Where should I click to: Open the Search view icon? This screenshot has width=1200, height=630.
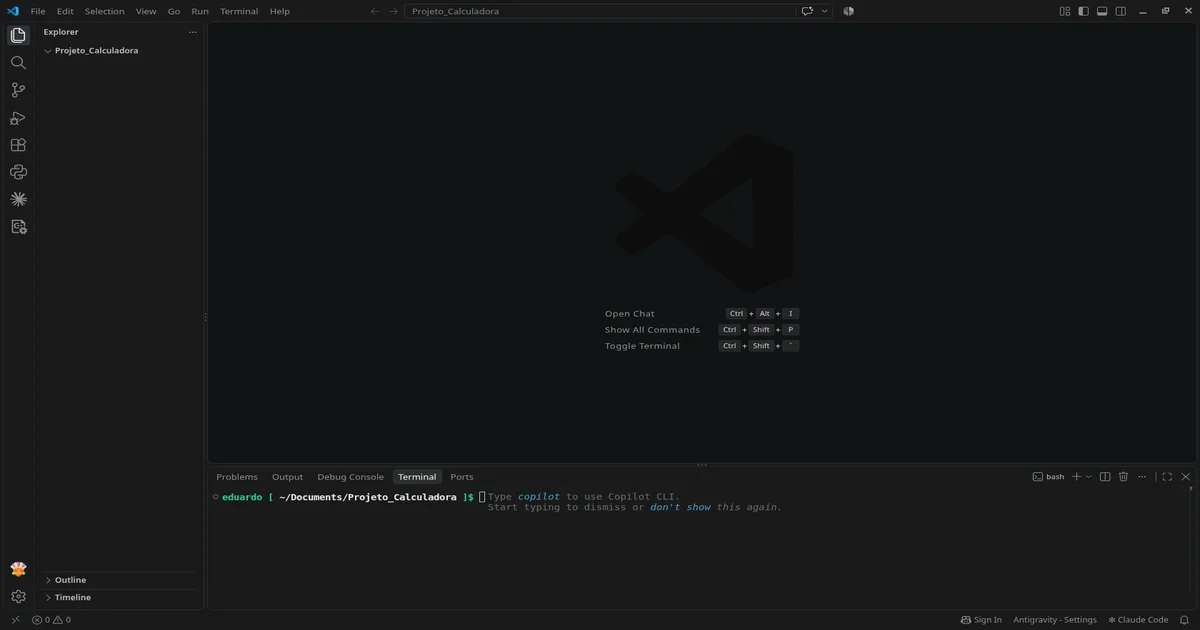18,62
